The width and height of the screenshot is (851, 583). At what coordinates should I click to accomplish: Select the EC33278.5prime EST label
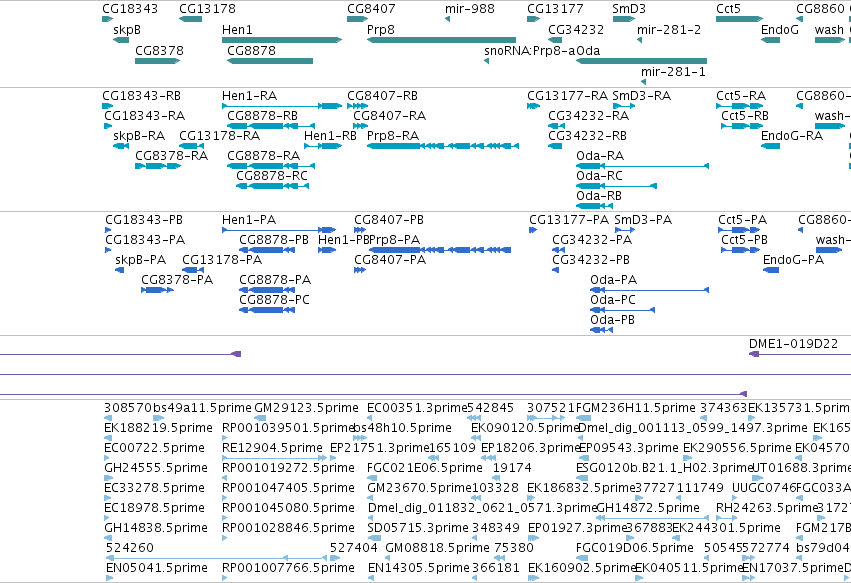point(154,489)
